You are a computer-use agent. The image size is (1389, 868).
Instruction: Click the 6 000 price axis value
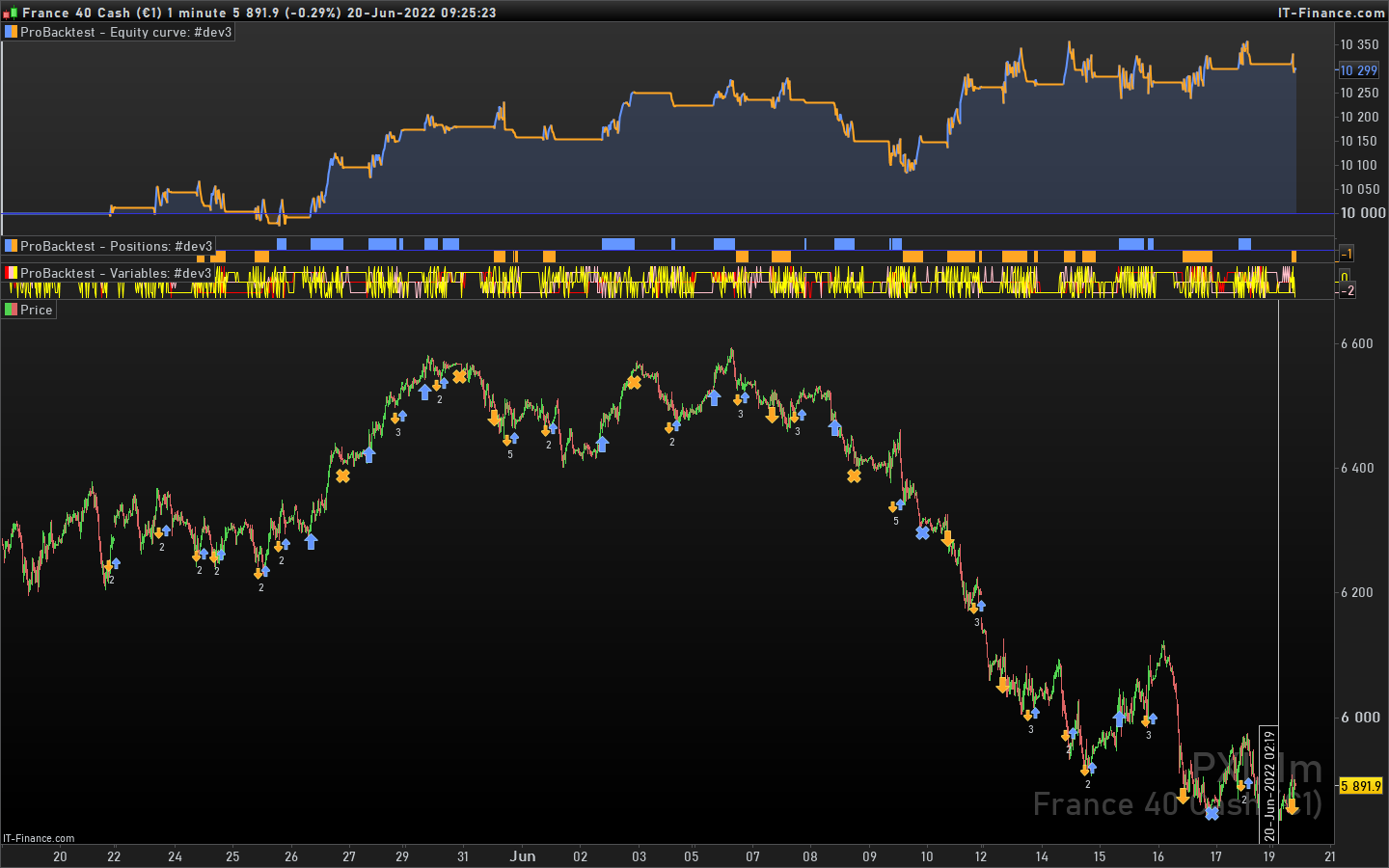1360,717
